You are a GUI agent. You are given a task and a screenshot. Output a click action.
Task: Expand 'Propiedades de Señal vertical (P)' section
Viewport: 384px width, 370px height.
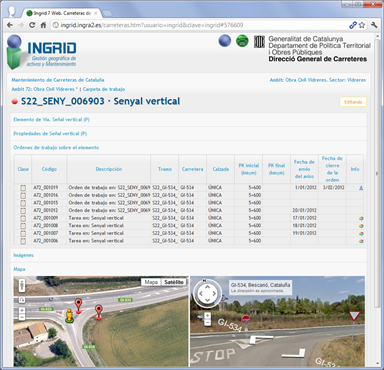tap(50, 133)
